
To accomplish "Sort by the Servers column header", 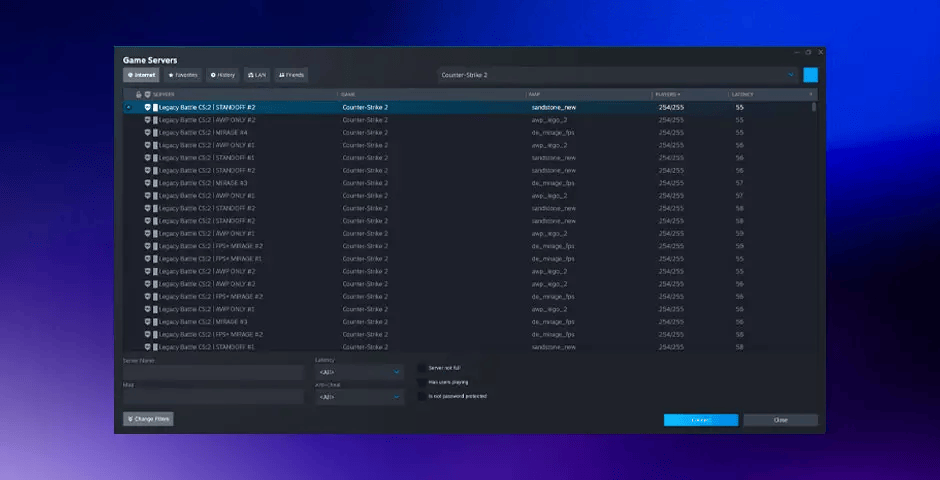I will pos(164,95).
